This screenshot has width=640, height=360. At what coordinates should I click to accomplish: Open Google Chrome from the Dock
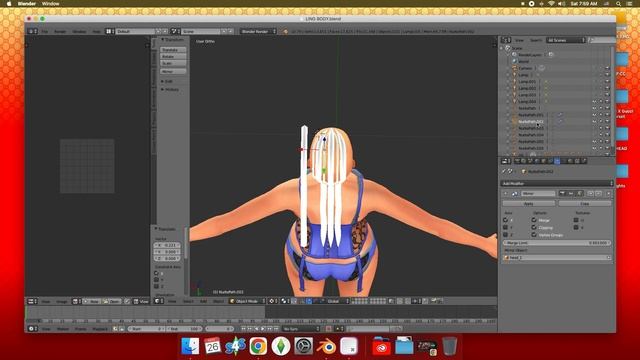(x=258, y=347)
